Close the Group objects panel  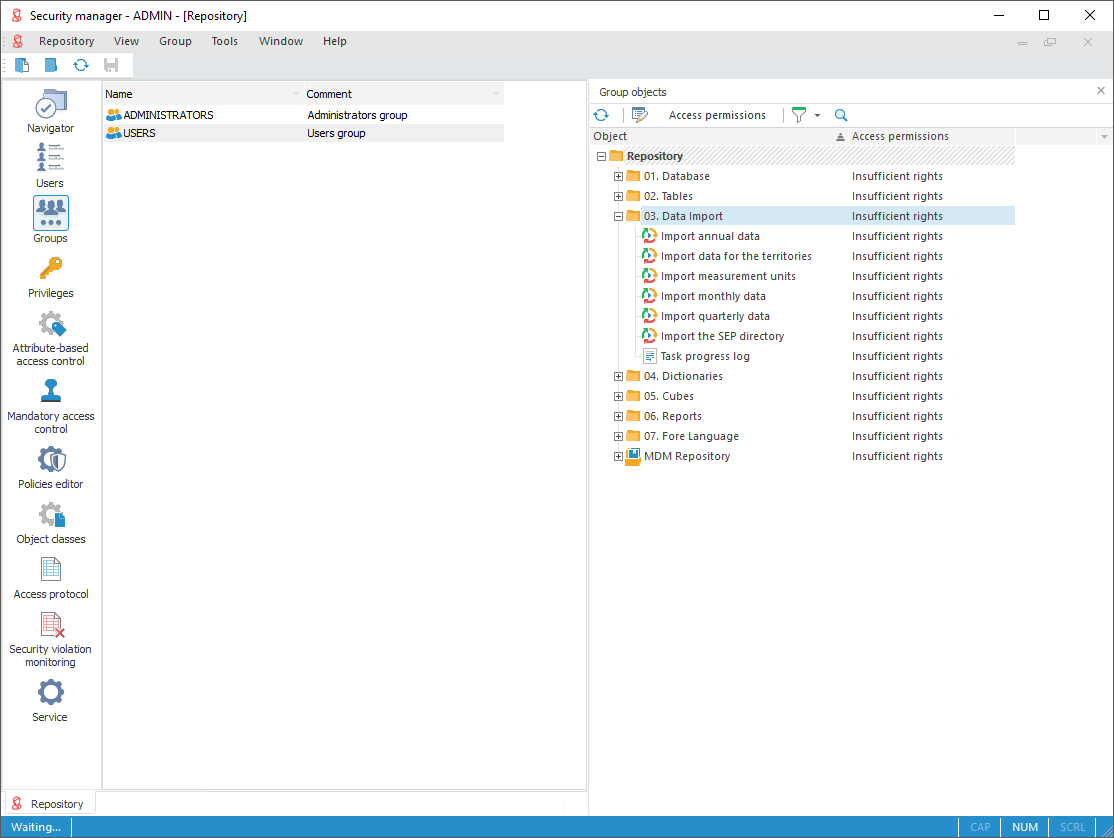1101,91
